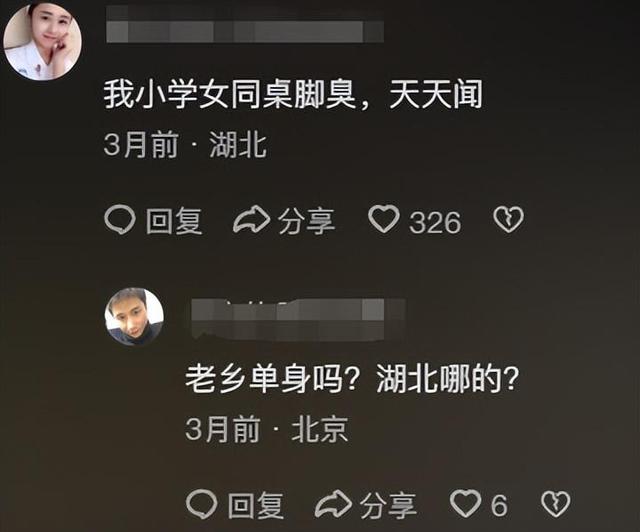Screen dimensions: 640x532
Task: Tap 分享 under the 北京 comment
Action: click(388, 505)
